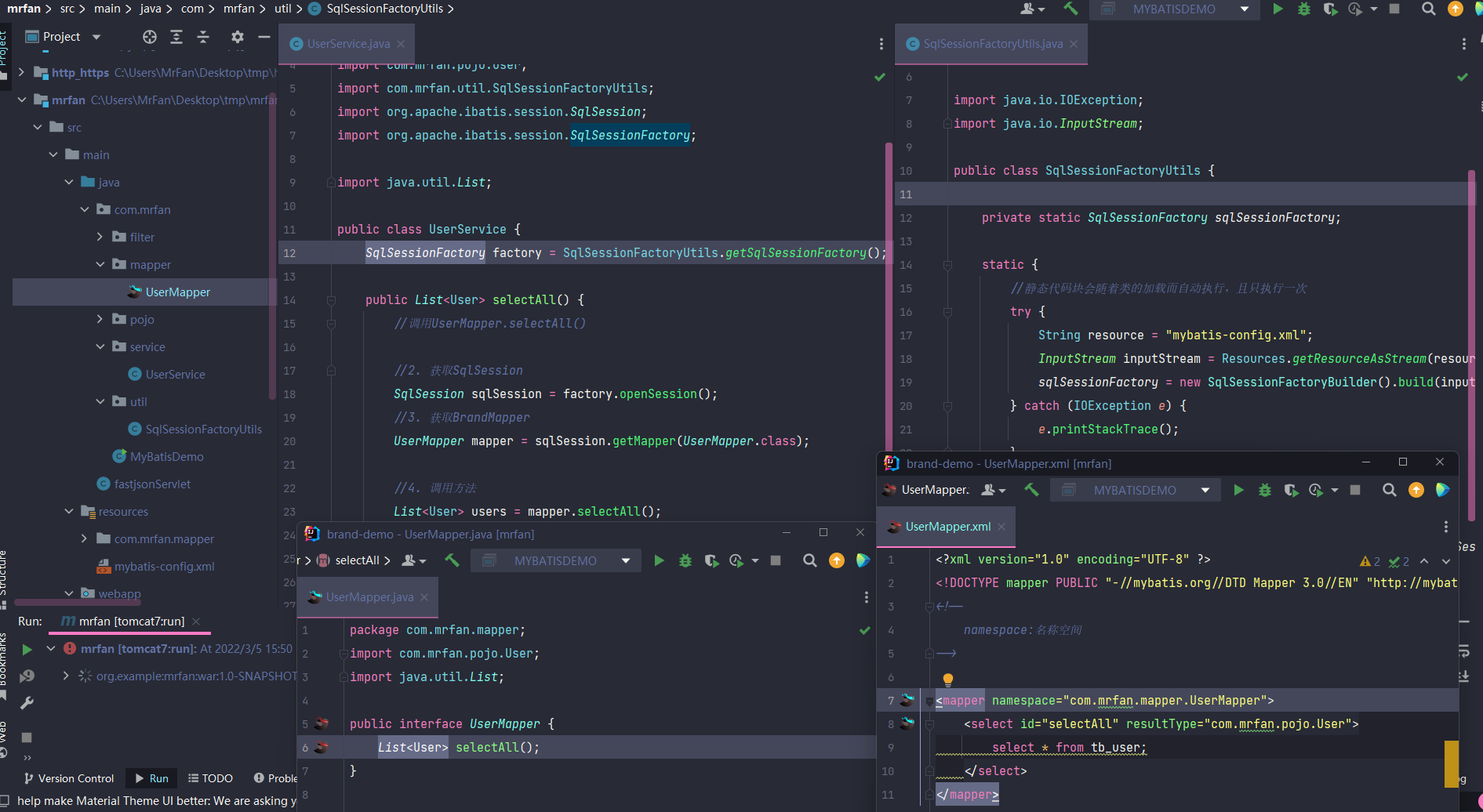Open warnings indicator in UserMapper.xml editor

(1384, 561)
